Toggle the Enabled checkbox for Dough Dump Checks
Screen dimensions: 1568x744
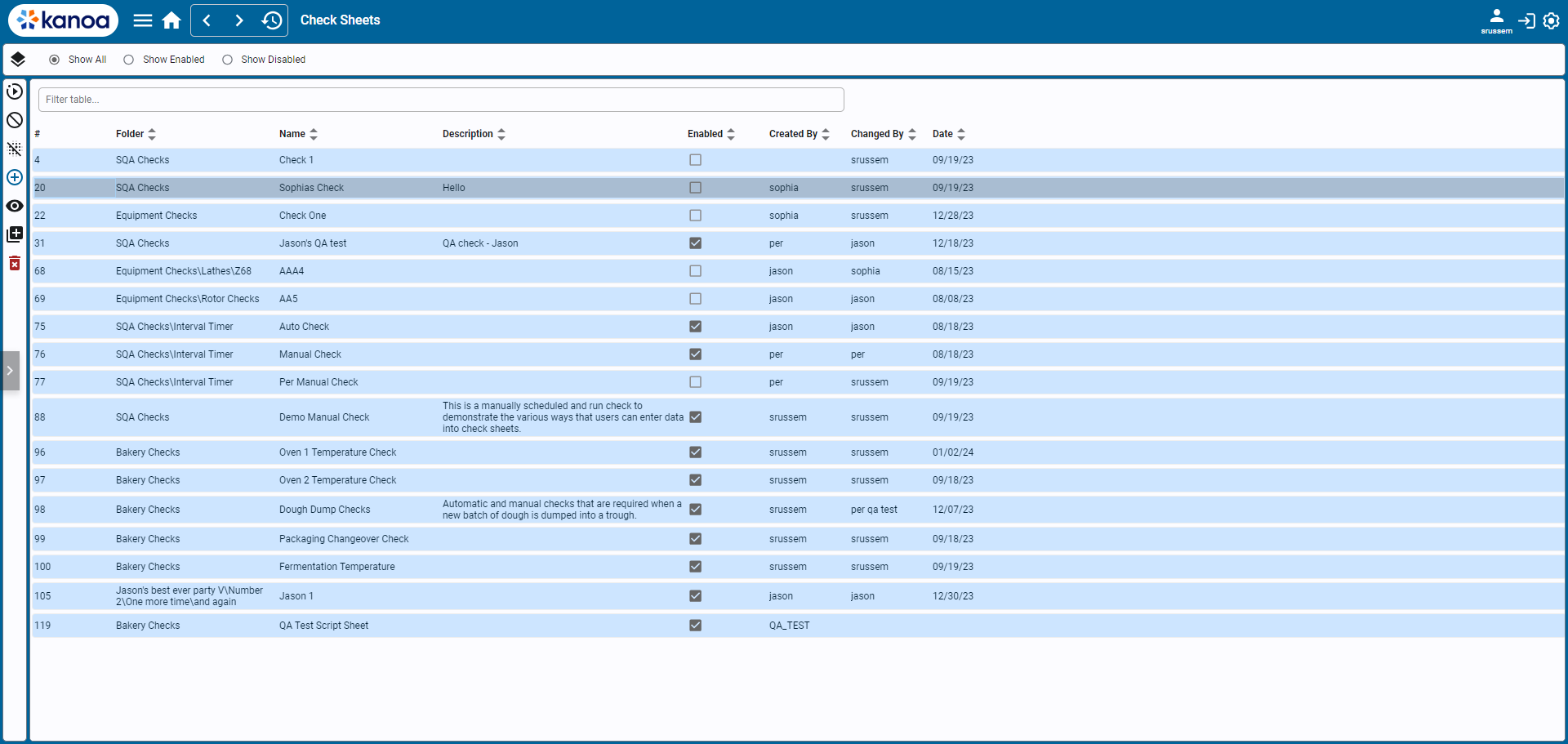(x=696, y=510)
